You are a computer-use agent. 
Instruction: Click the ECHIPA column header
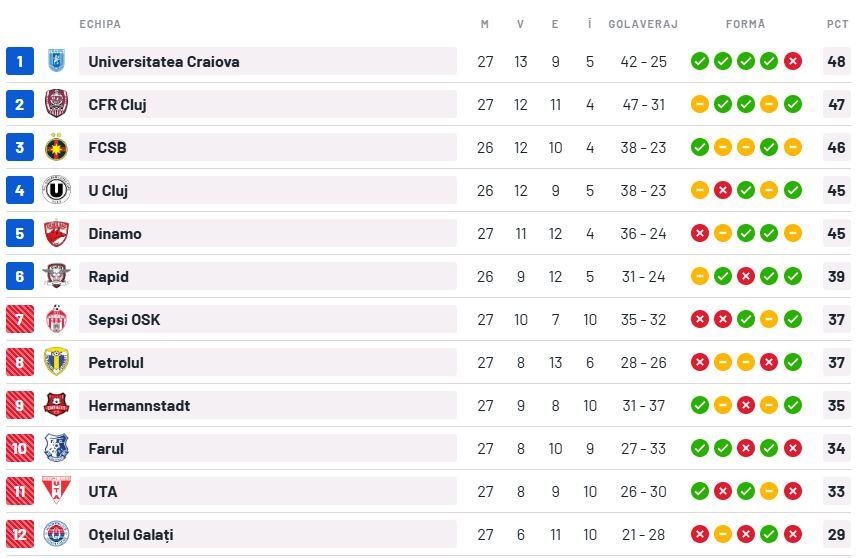coord(100,24)
